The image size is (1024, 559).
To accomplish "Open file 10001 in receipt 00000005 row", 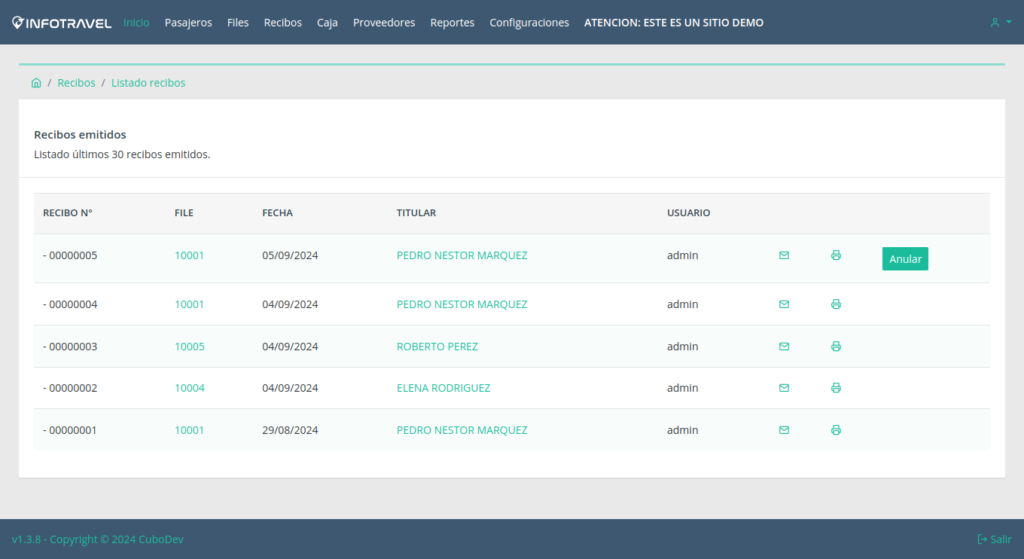I will coord(189,255).
